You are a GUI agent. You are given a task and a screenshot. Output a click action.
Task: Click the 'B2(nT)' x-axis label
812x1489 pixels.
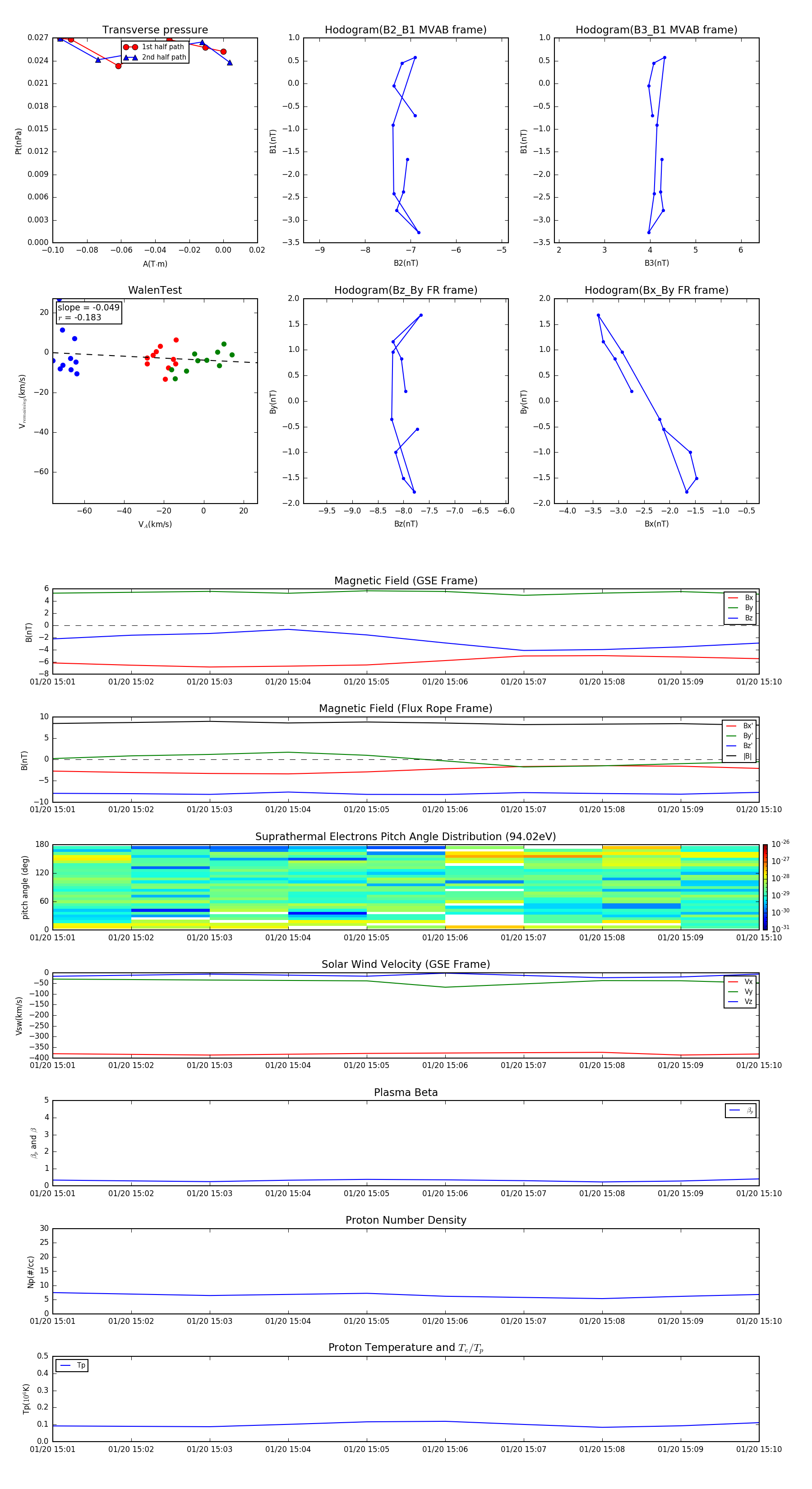[x=406, y=263]
